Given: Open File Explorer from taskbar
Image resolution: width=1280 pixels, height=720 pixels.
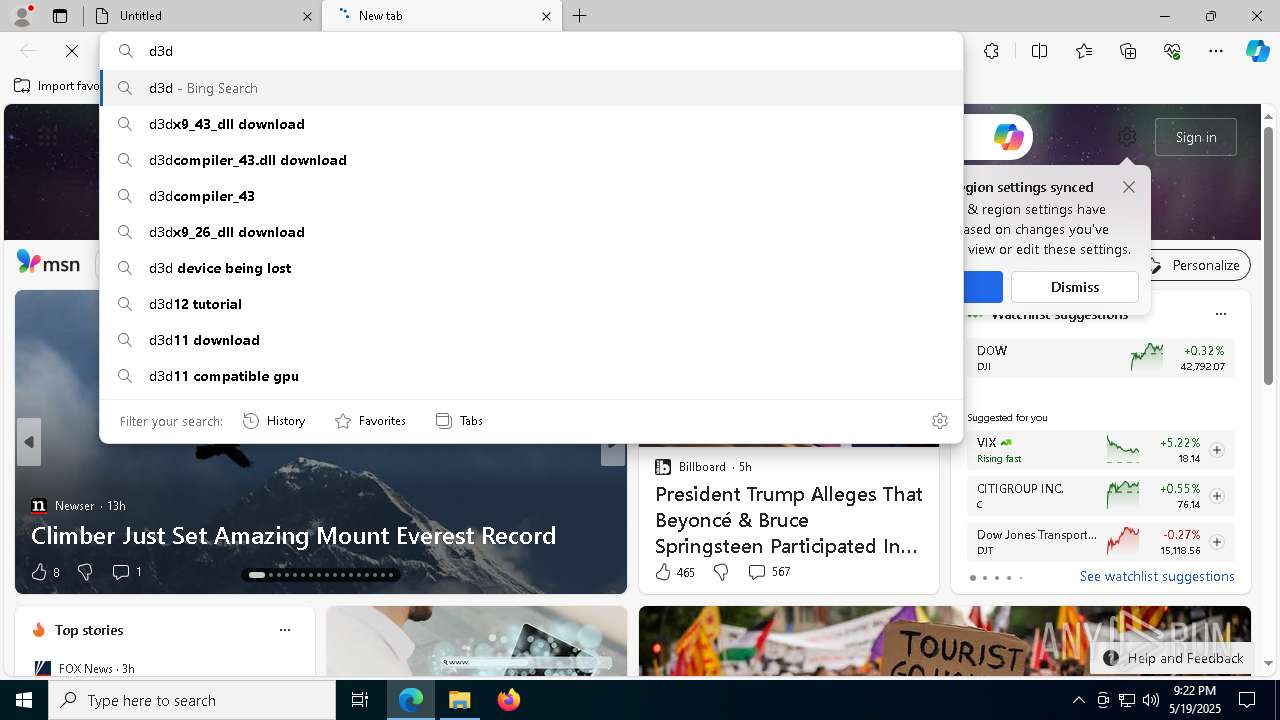Looking at the screenshot, I should [x=459, y=700].
